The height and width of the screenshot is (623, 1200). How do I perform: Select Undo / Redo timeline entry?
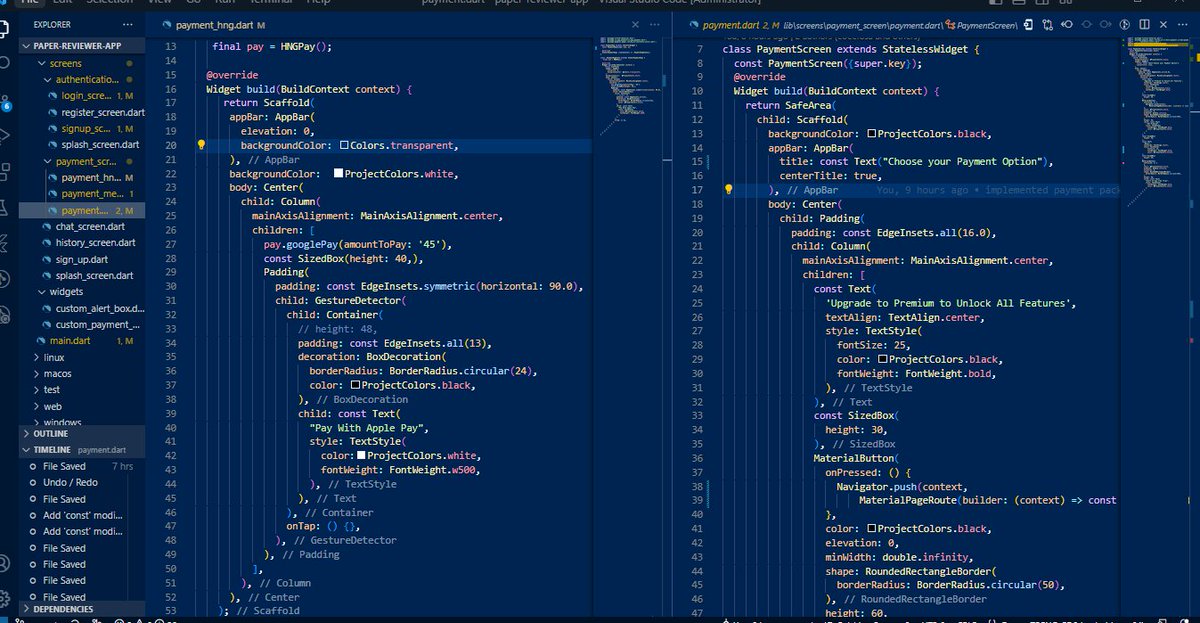(x=83, y=483)
